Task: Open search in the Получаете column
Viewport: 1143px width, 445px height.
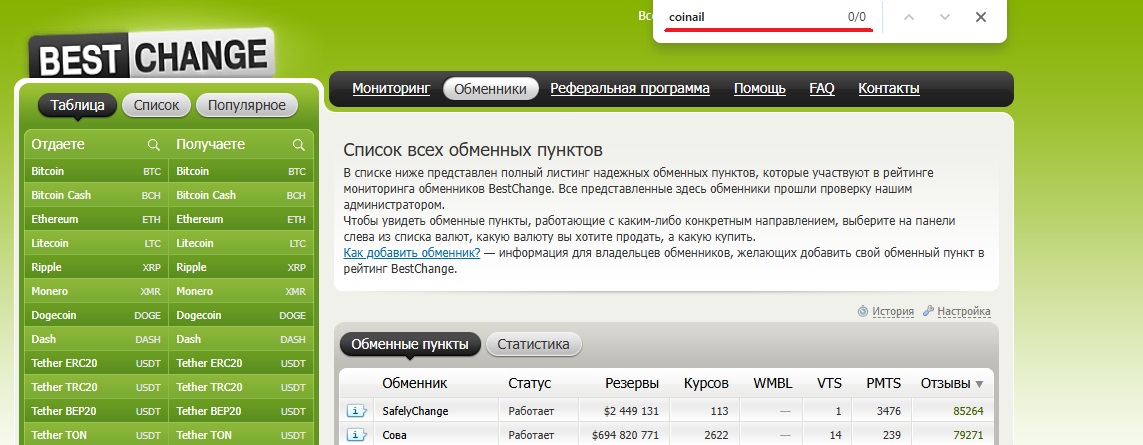Action: 298,144
